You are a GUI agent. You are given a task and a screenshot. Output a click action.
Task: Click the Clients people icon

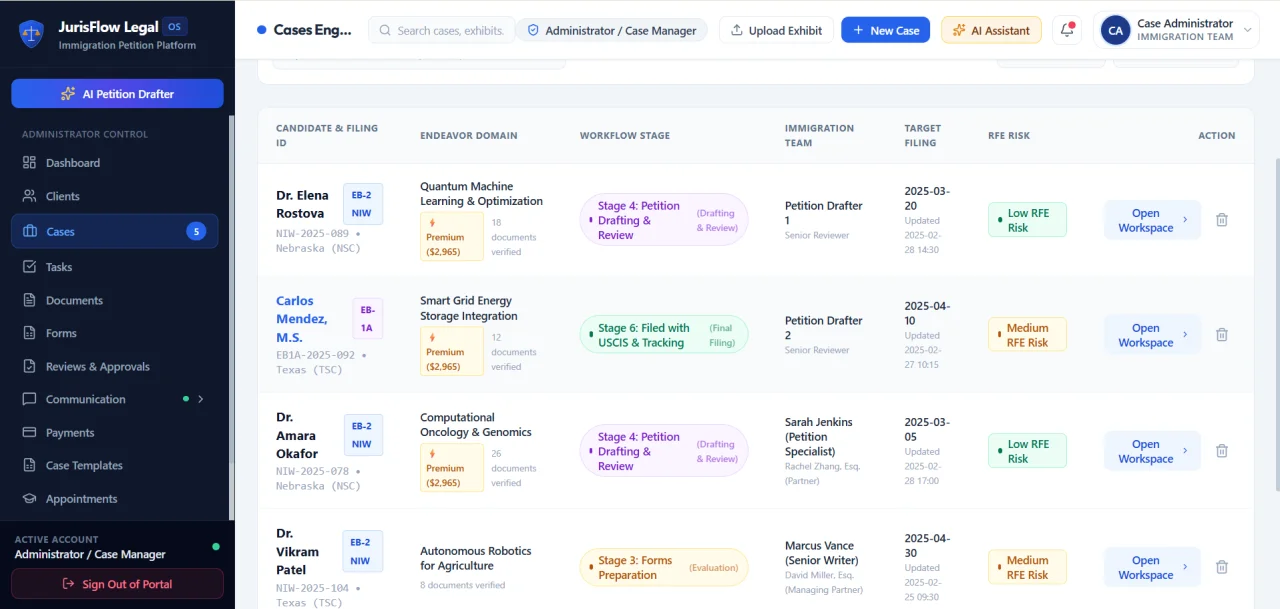click(x=29, y=196)
